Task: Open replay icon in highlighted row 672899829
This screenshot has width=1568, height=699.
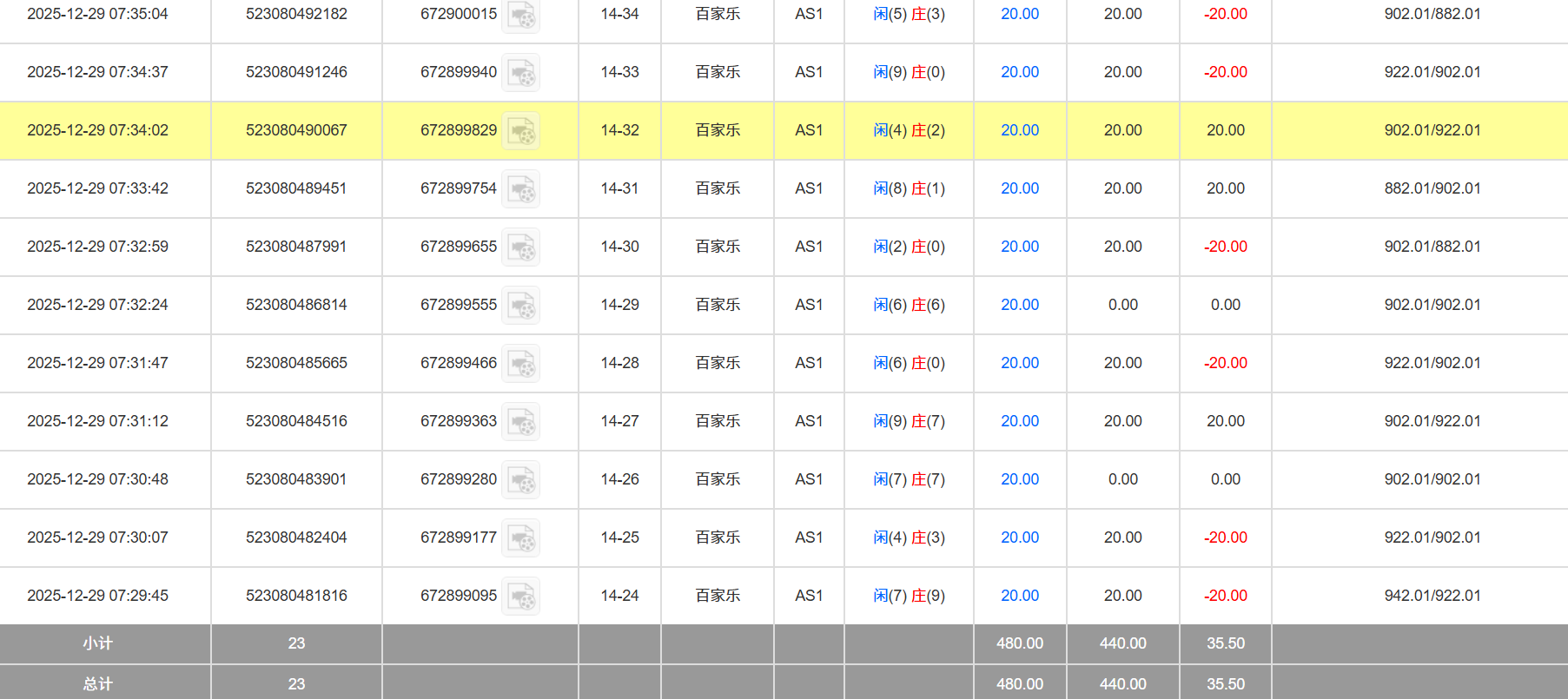Action: click(x=521, y=131)
